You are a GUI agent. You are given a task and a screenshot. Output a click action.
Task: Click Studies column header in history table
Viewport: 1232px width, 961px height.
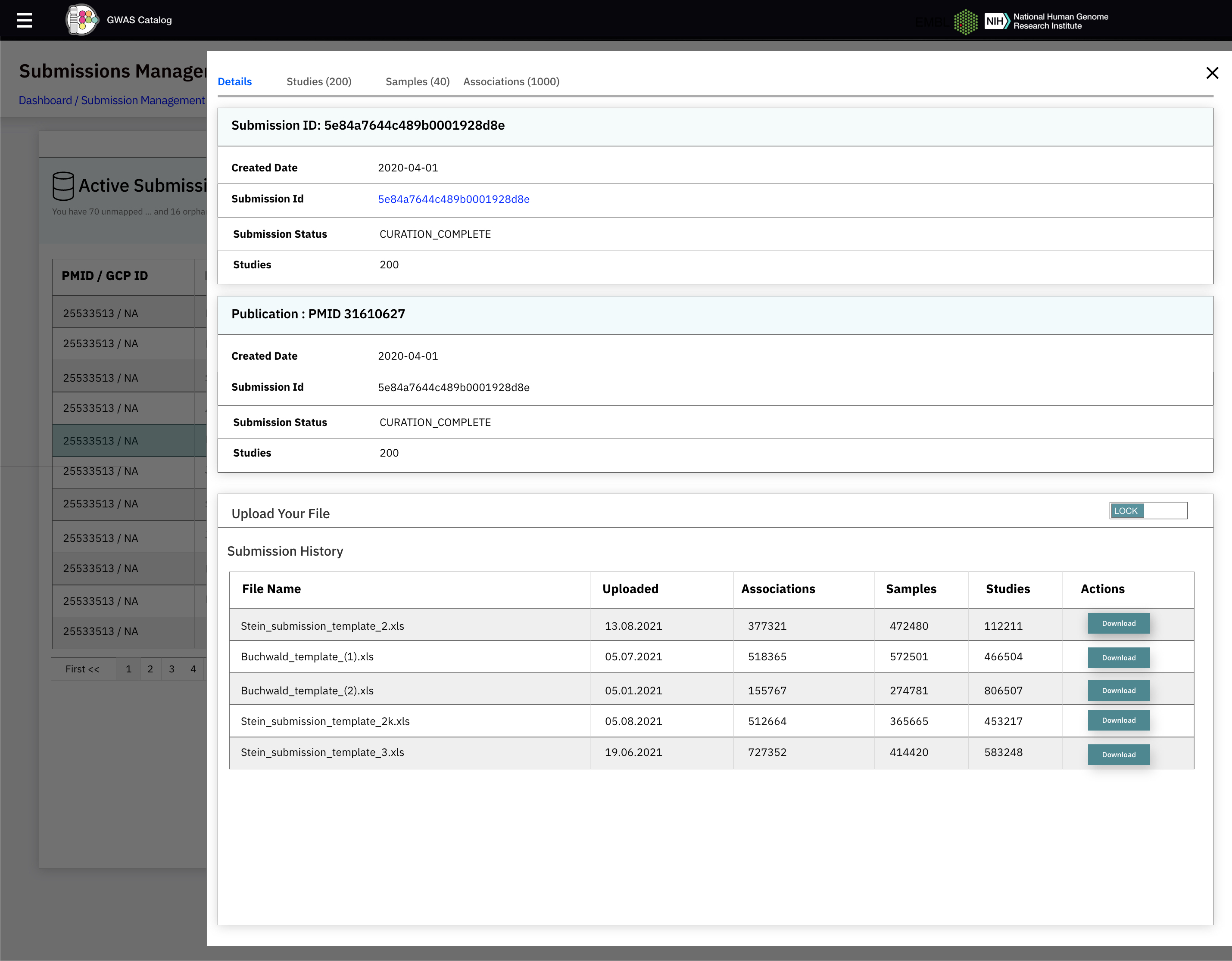pyautogui.click(x=1007, y=589)
